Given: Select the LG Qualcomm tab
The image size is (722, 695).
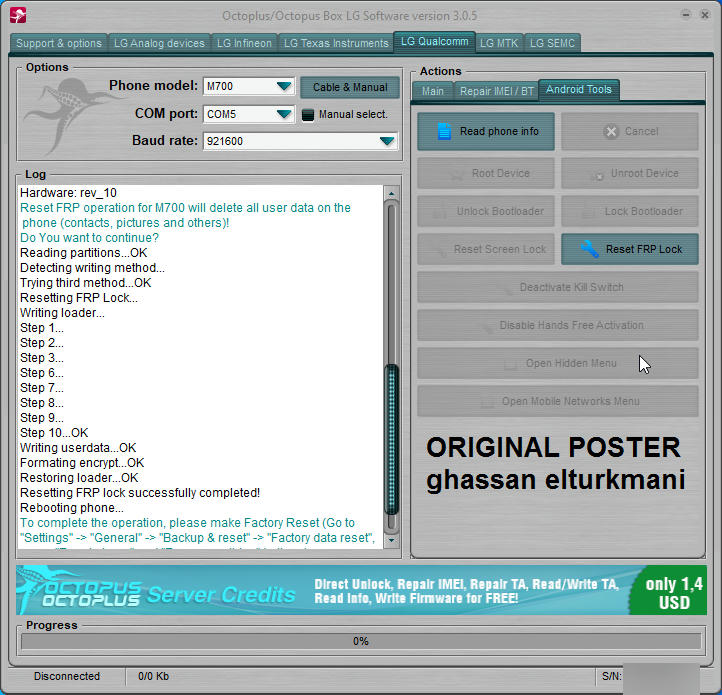Looking at the screenshot, I should (434, 42).
